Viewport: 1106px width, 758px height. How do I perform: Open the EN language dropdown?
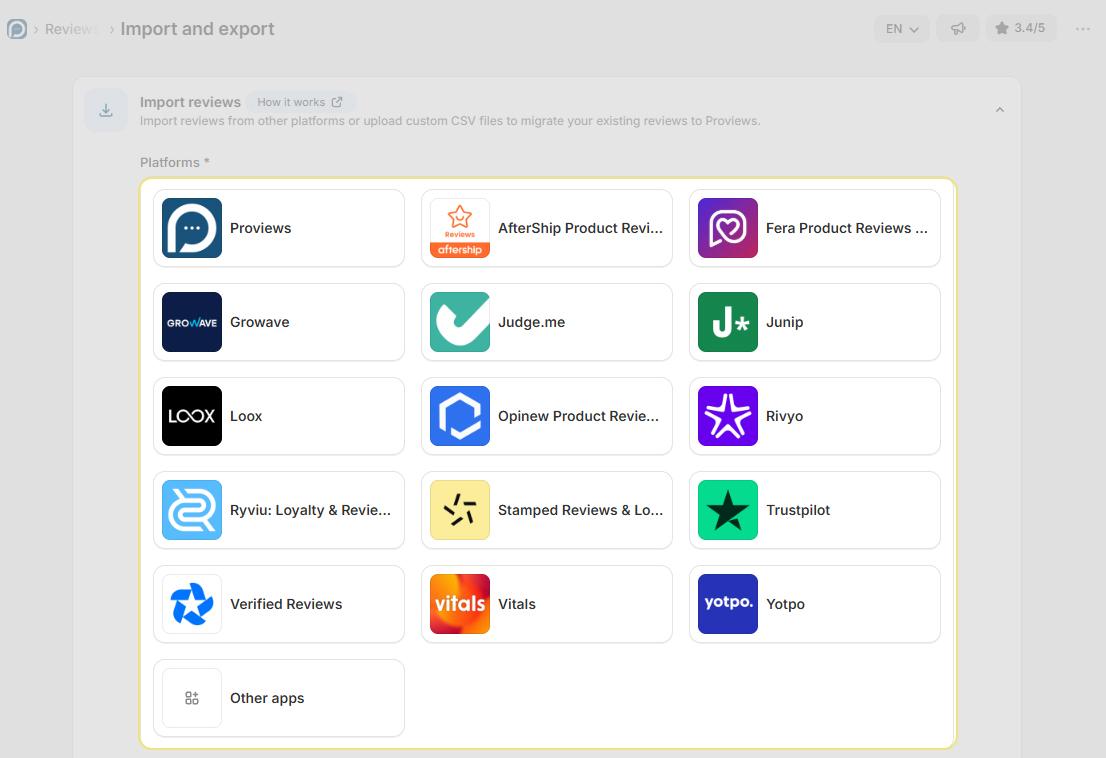click(x=901, y=29)
